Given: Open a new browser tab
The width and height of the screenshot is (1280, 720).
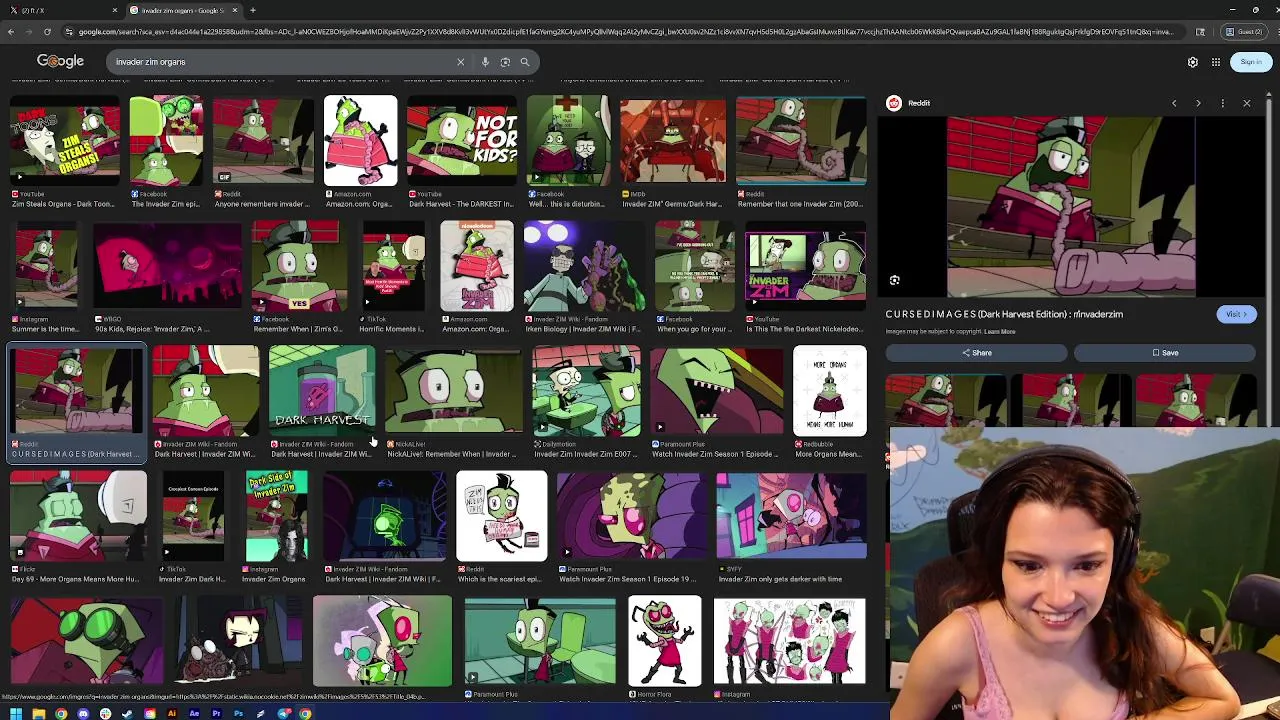Looking at the screenshot, I should tap(253, 10).
